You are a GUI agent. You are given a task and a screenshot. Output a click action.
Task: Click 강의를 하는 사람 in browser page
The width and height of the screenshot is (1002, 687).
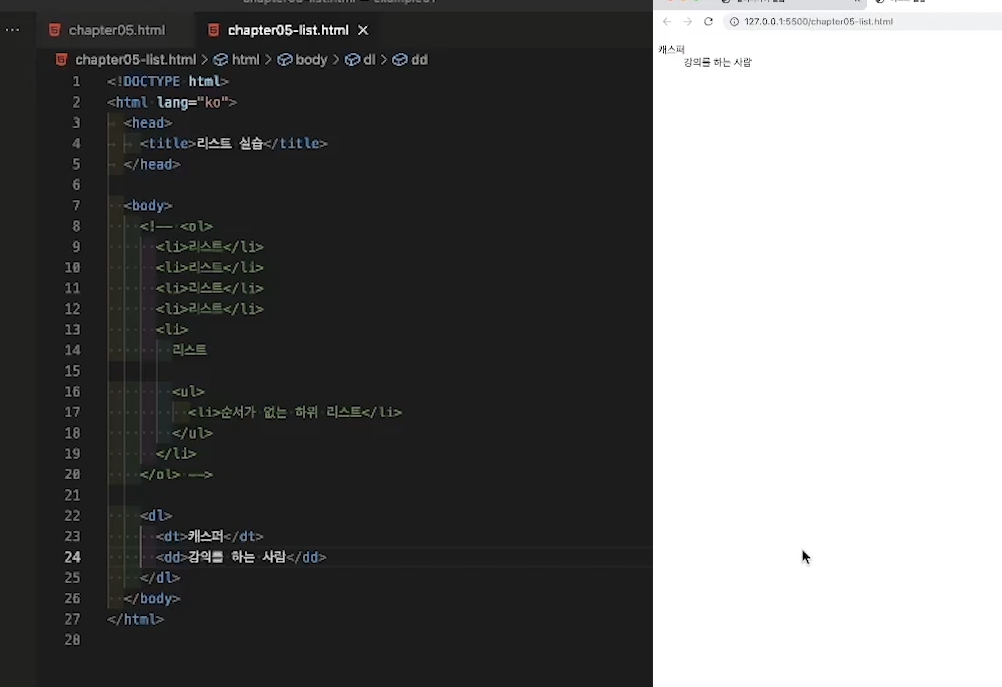pos(718,62)
